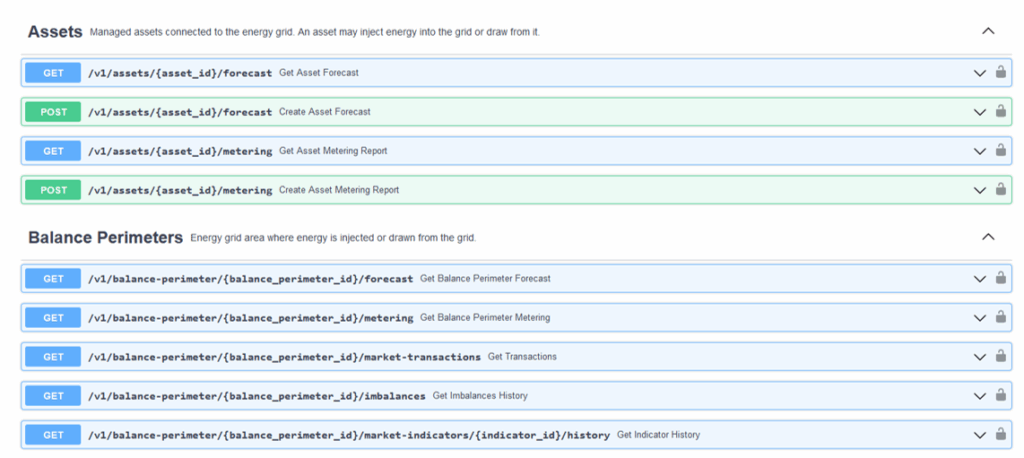The image size is (1024, 458).
Task: Expand Create Asset Metering Report chevron
Action: (980, 191)
